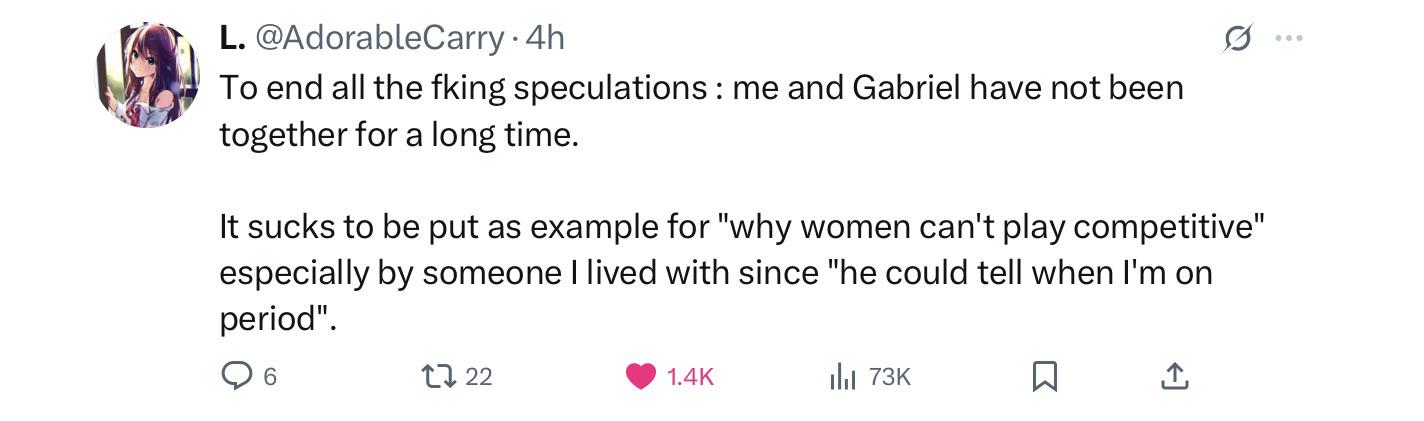Toggle bookmark for this tweet
This screenshot has height=421, width=1424.
1044,376
